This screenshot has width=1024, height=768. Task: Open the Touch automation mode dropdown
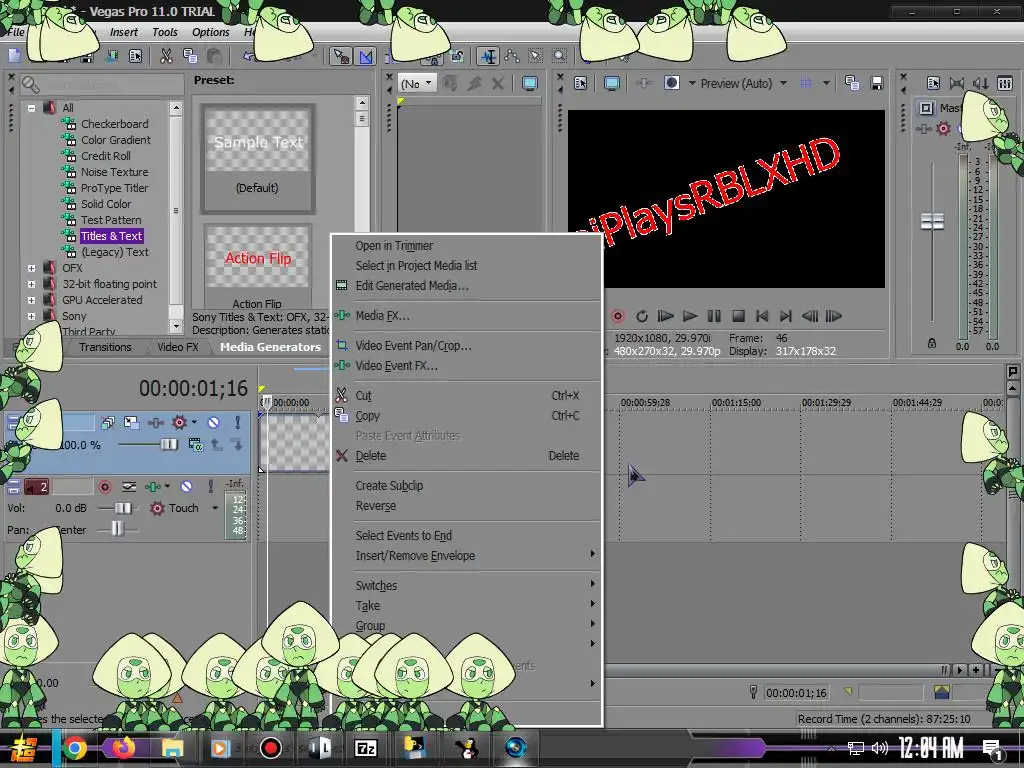point(215,508)
